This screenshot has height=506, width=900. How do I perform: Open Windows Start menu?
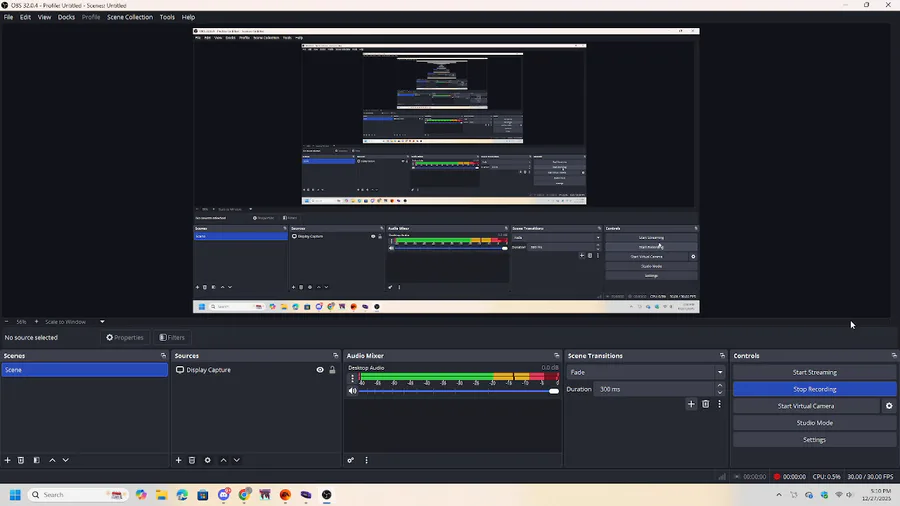(15, 495)
